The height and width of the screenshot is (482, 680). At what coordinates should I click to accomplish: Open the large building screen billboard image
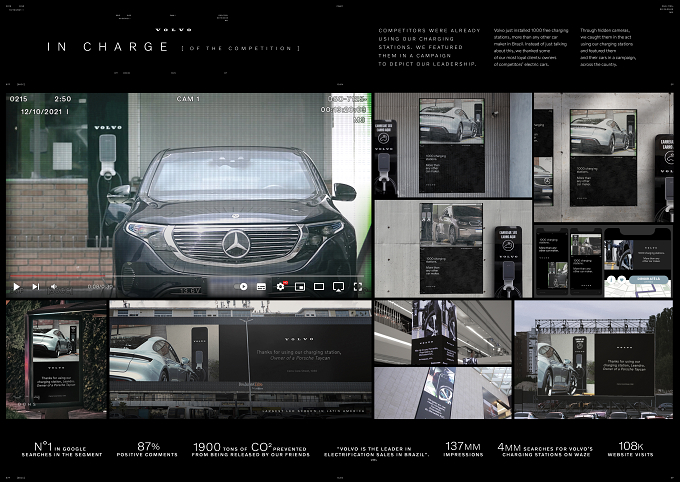pos(241,359)
